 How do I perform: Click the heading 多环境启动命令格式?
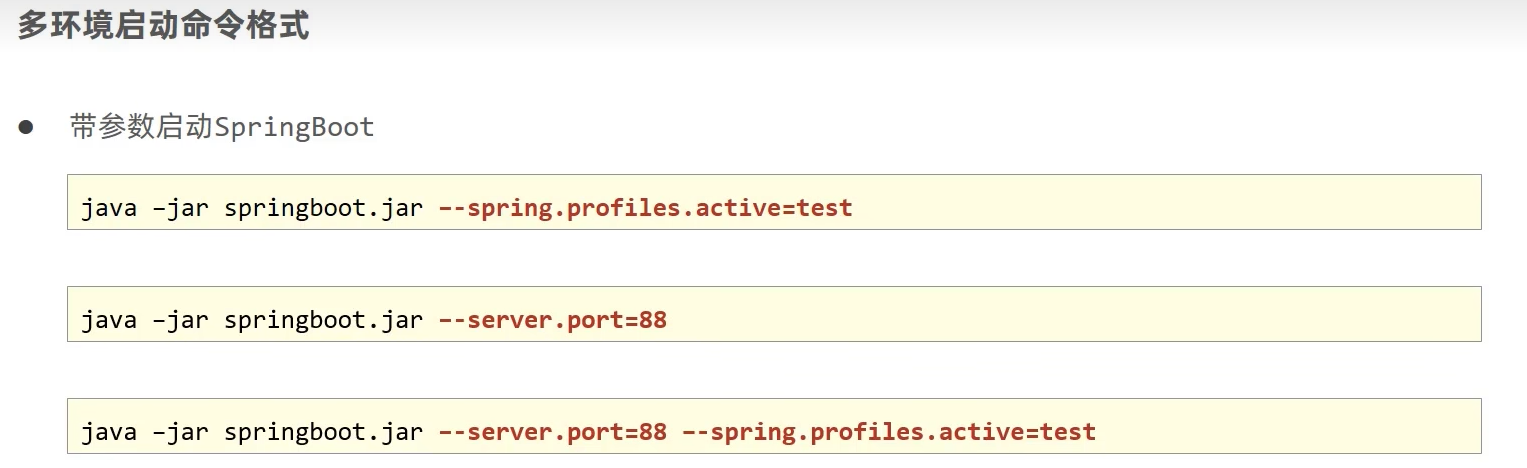[163, 25]
